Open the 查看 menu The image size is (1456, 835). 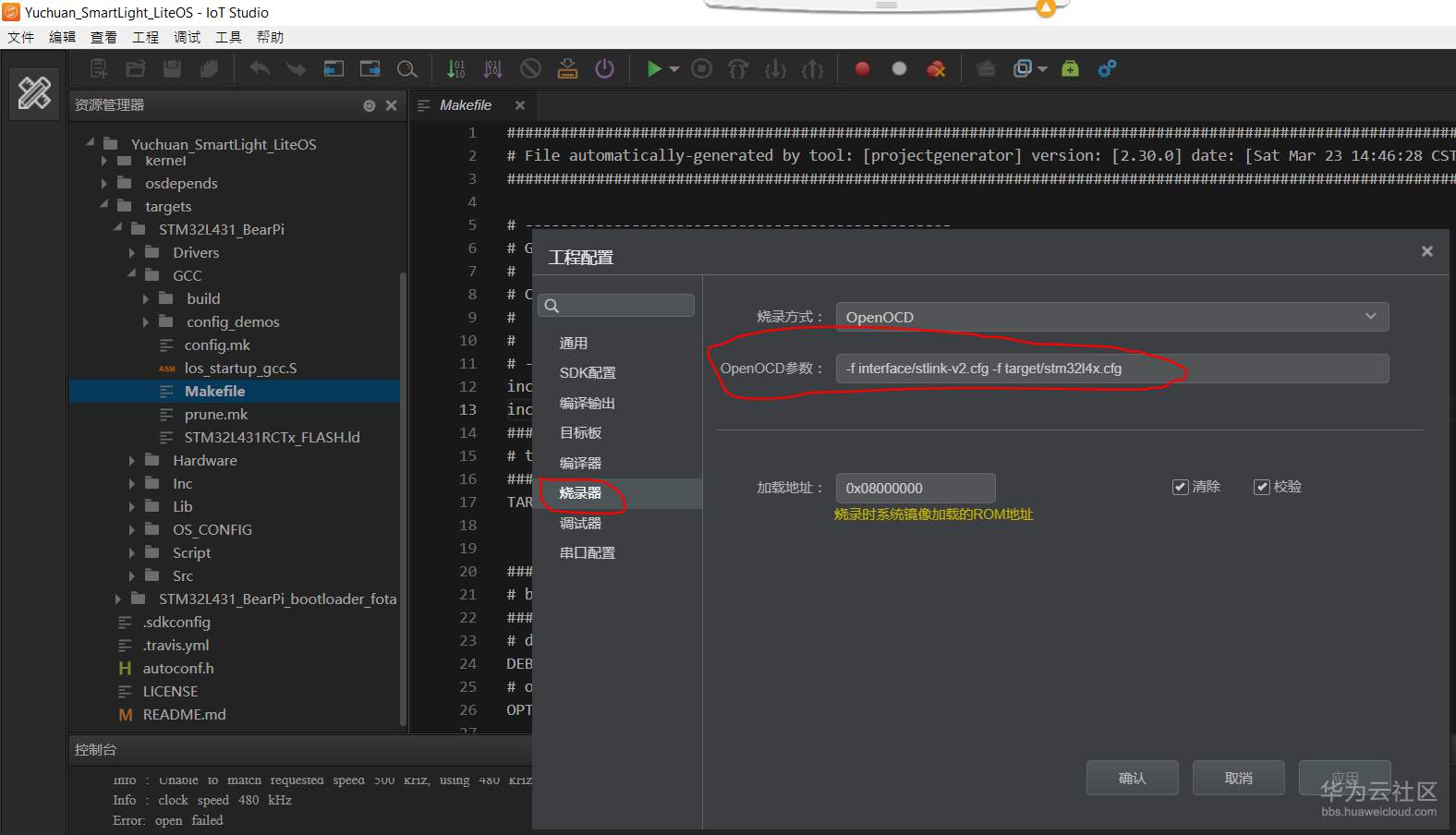103,37
